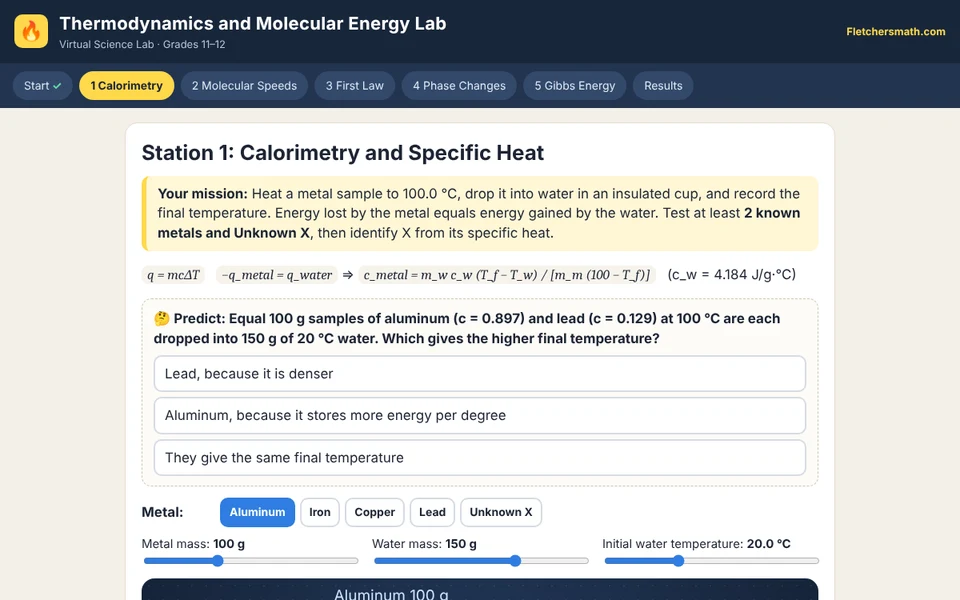
Task: Click the 'Water mass: 150 g' label
Action: click(424, 544)
